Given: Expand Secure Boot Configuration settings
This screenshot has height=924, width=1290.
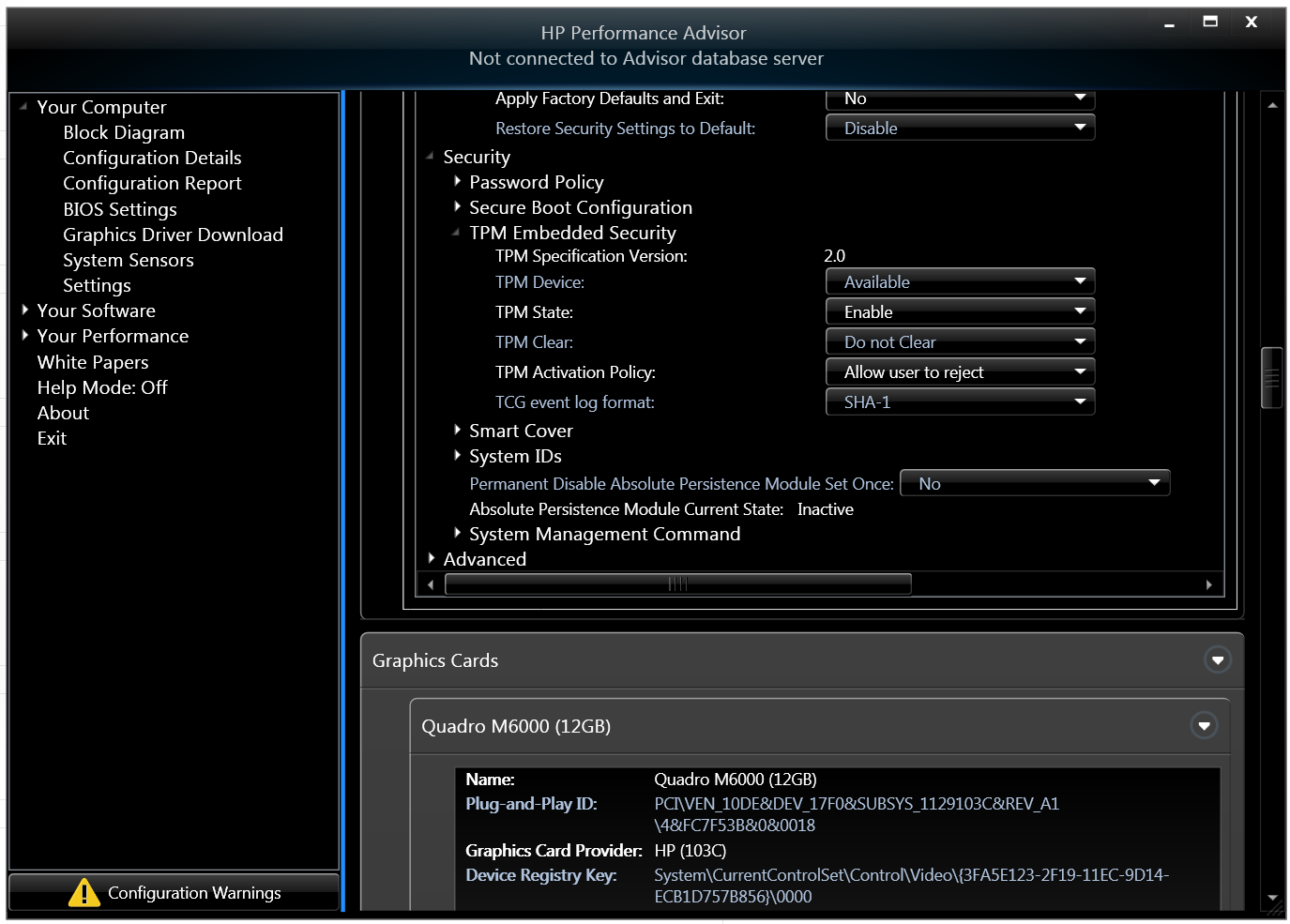Looking at the screenshot, I should (x=457, y=207).
